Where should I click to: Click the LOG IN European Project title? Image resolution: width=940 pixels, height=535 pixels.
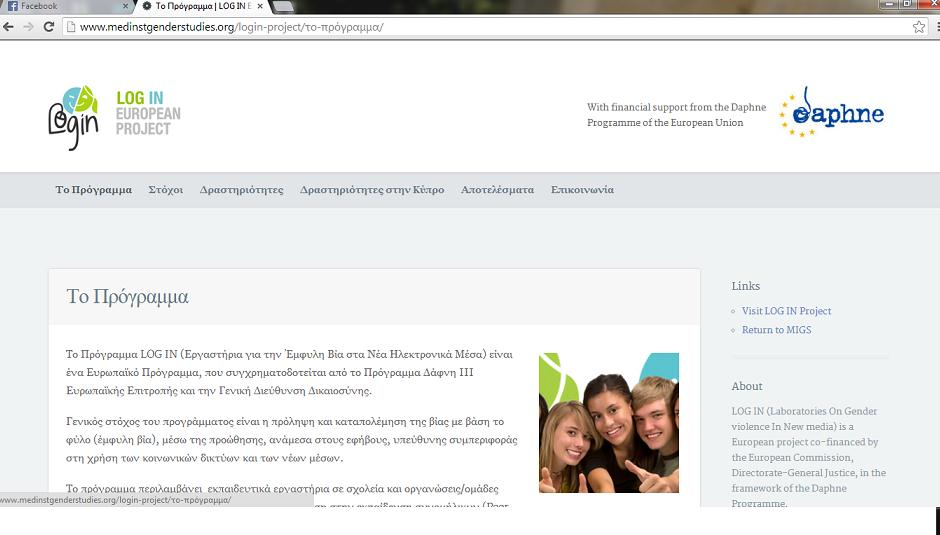click(x=148, y=113)
